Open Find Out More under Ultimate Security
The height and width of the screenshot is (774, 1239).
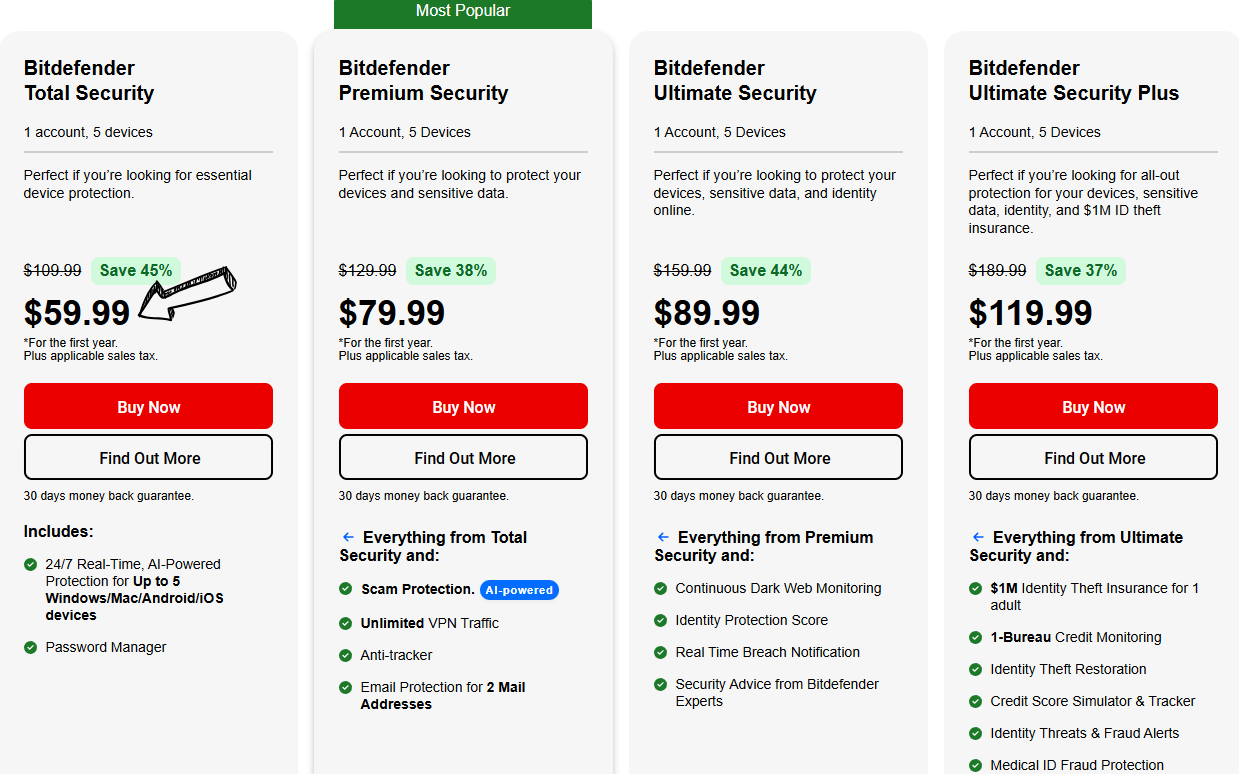point(778,457)
